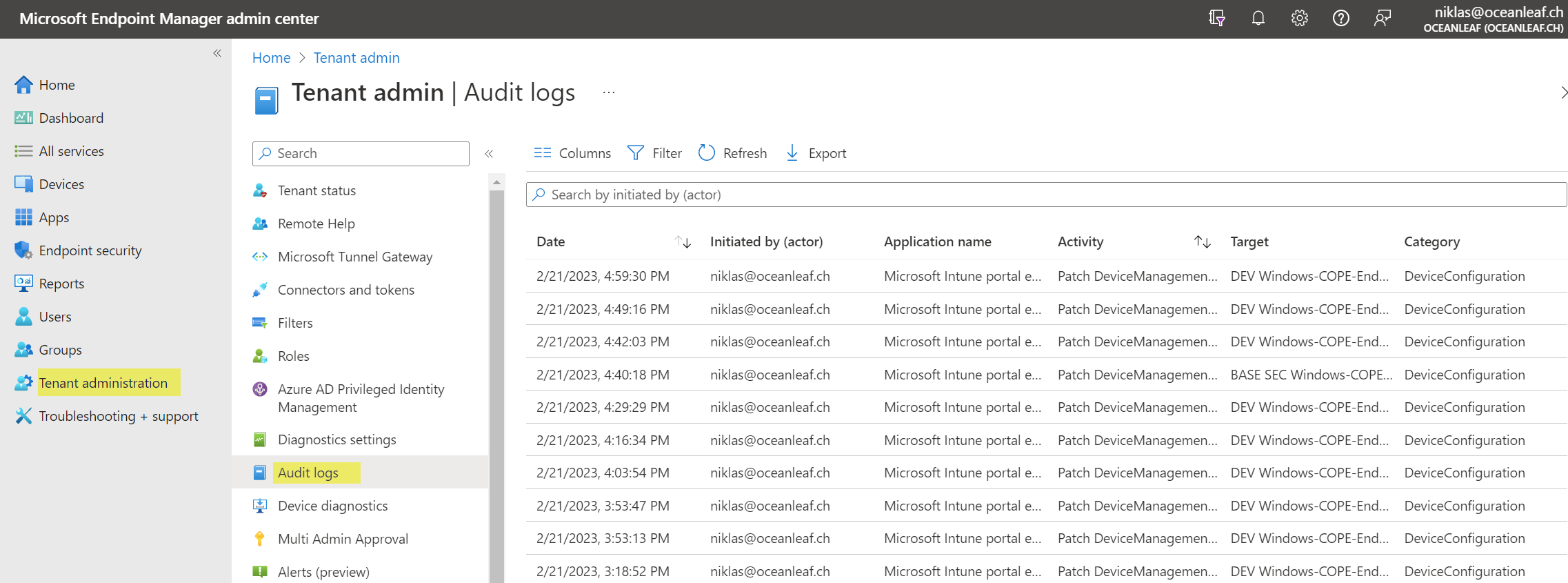
Task: Open the Cloud Shell directory filter icon
Action: point(1216,18)
